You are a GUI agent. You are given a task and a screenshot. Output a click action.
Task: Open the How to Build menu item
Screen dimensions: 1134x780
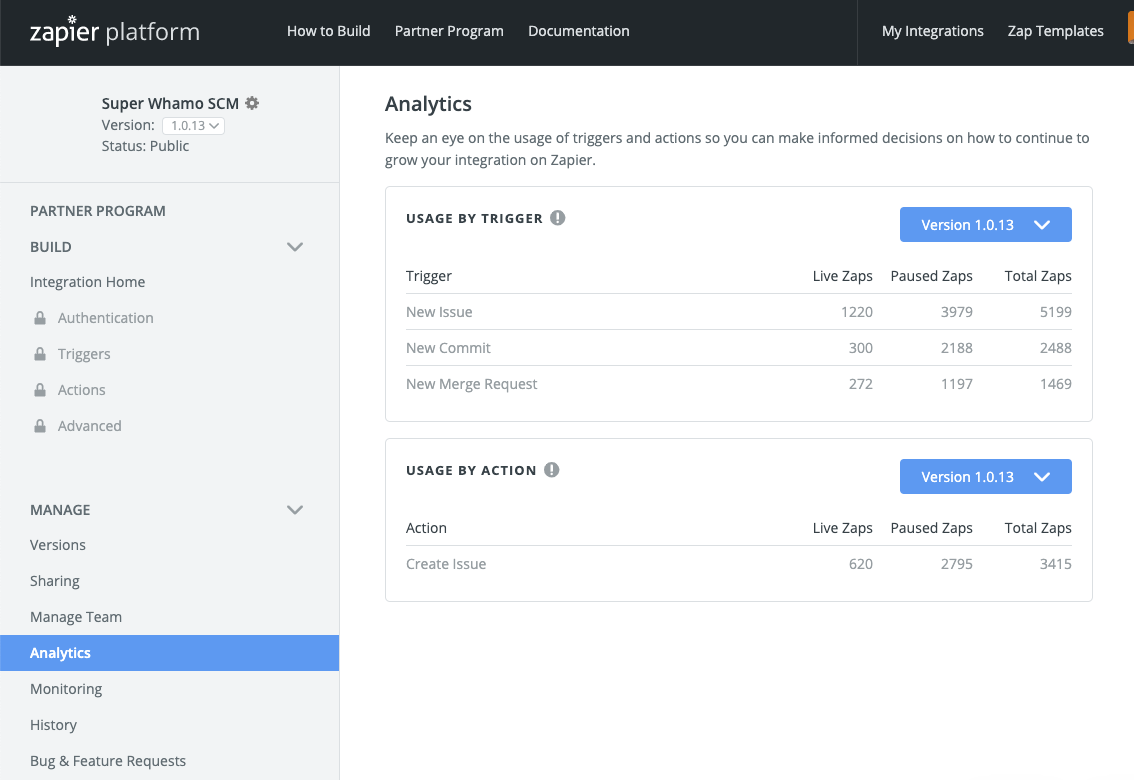pyautogui.click(x=328, y=31)
